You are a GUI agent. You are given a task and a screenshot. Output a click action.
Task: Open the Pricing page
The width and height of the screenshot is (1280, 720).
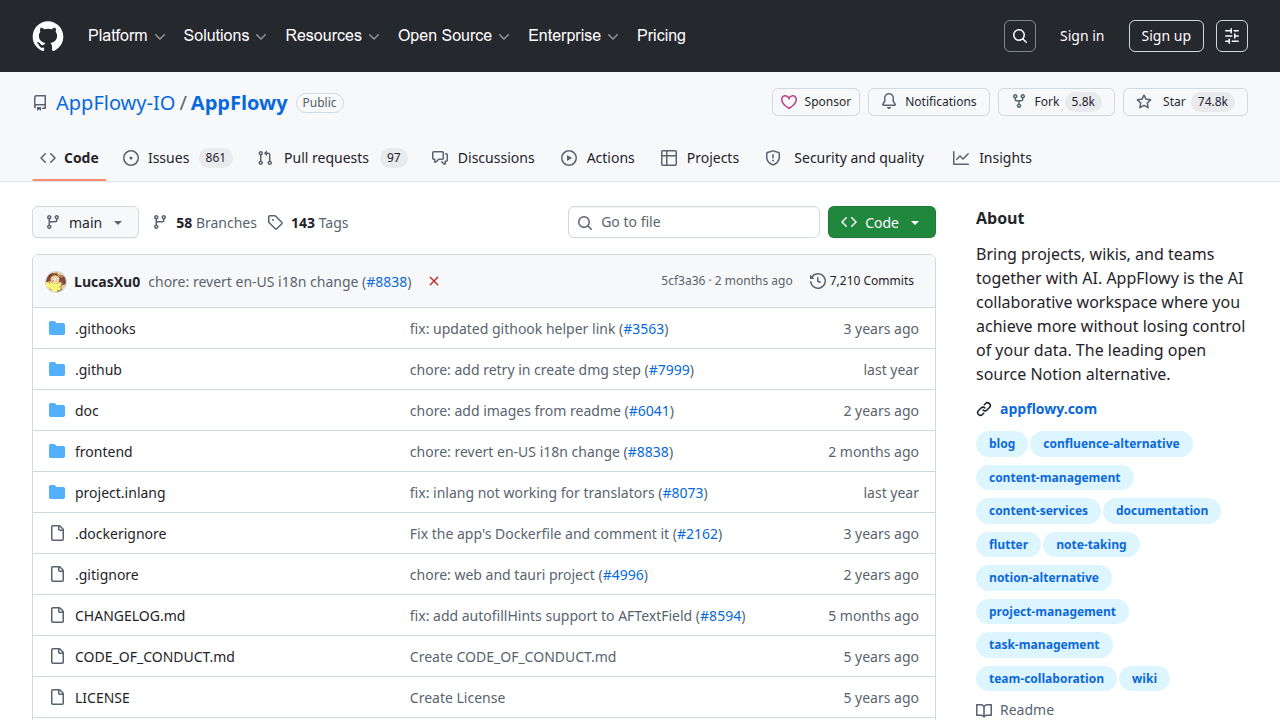pos(661,36)
